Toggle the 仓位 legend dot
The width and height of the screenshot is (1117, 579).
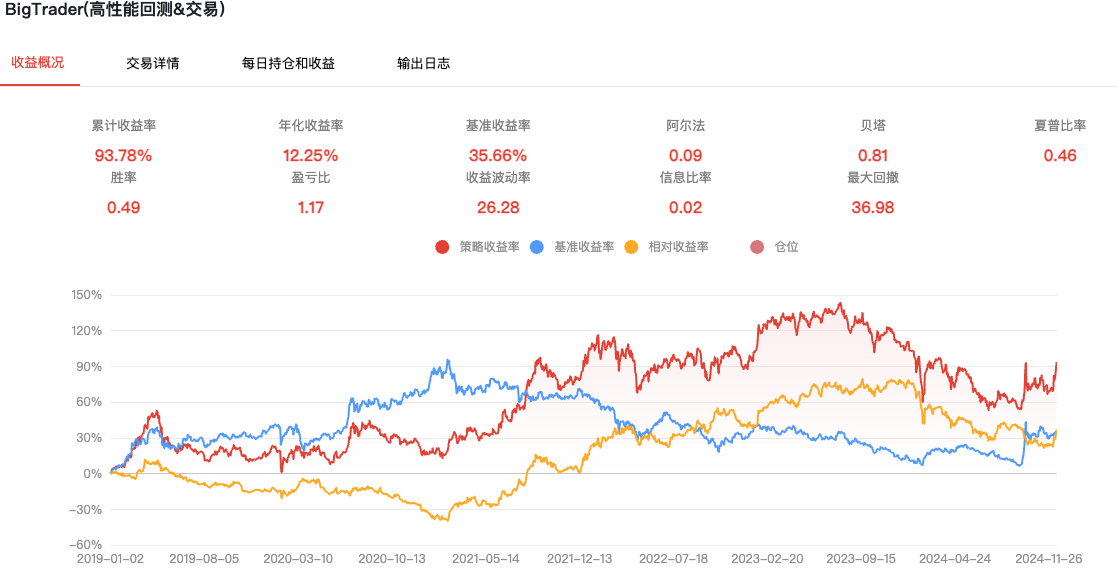[x=757, y=247]
